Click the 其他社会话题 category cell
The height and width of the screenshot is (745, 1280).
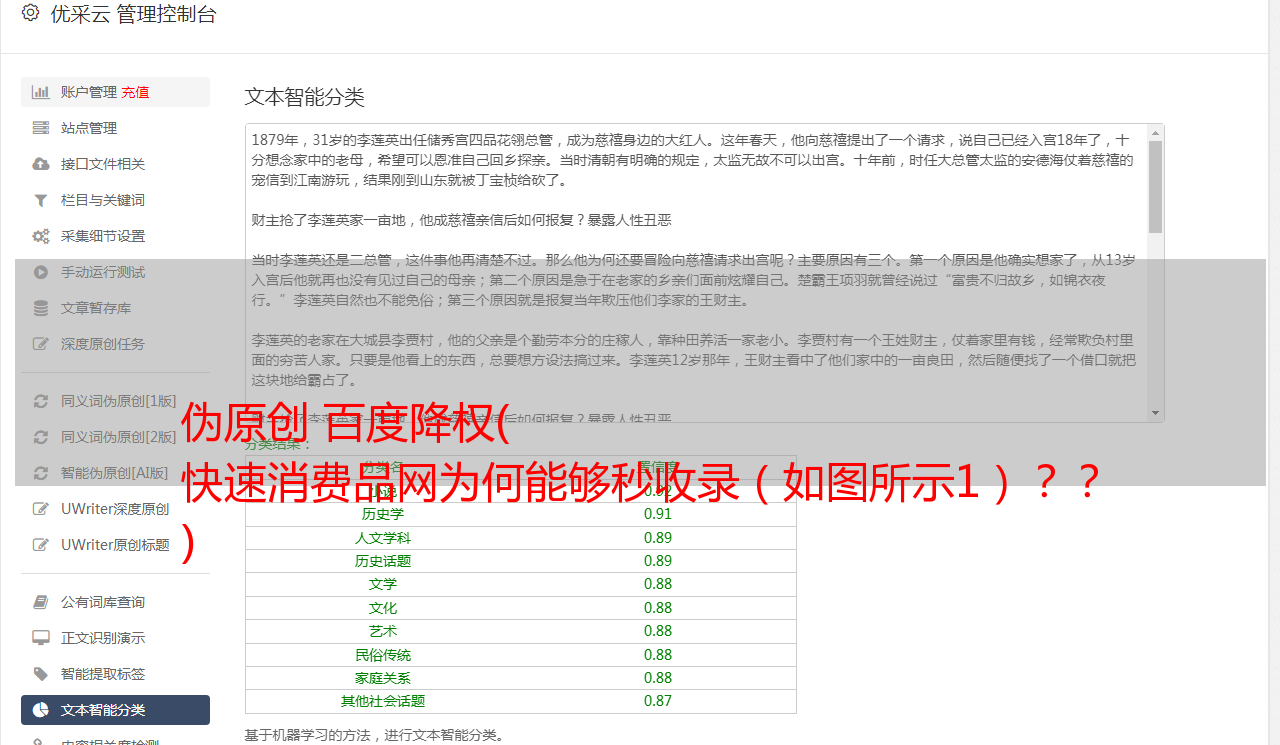click(383, 701)
